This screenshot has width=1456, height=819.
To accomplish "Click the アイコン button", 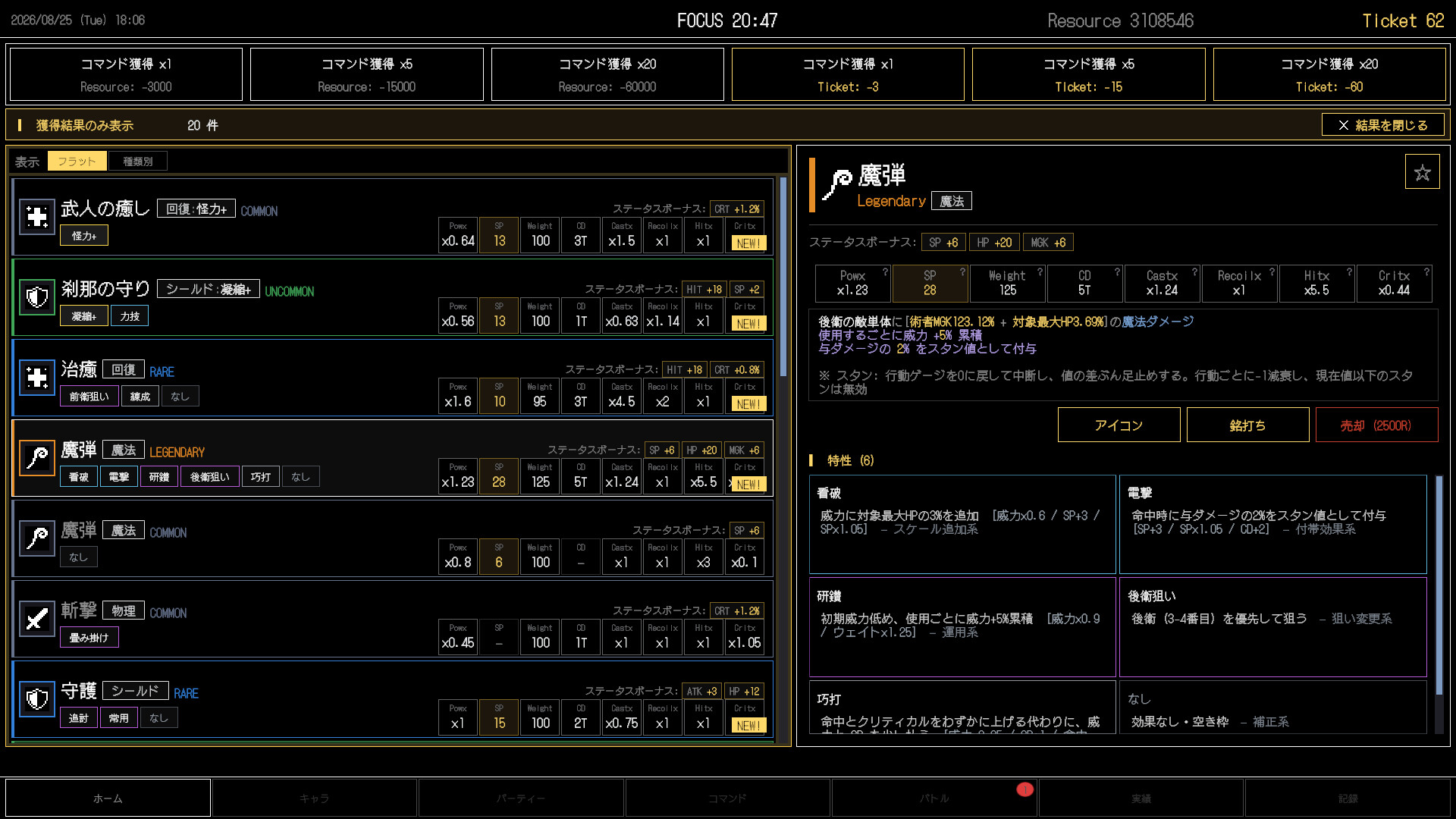I will point(1119,425).
